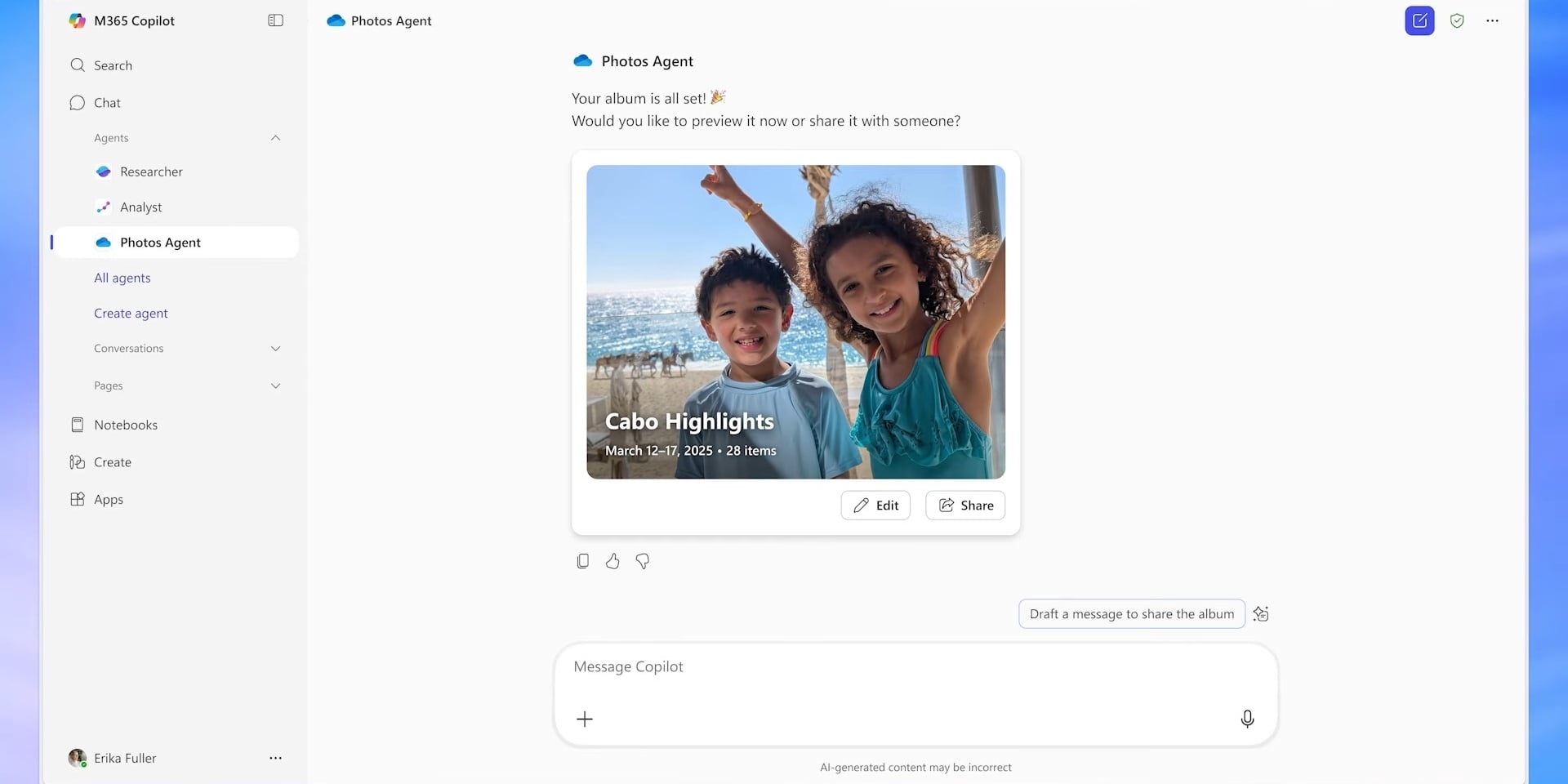Image resolution: width=1568 pixels, height=784 pixels.
Task: Open the top-right more options ellipsis
Action: point(1492,21)
